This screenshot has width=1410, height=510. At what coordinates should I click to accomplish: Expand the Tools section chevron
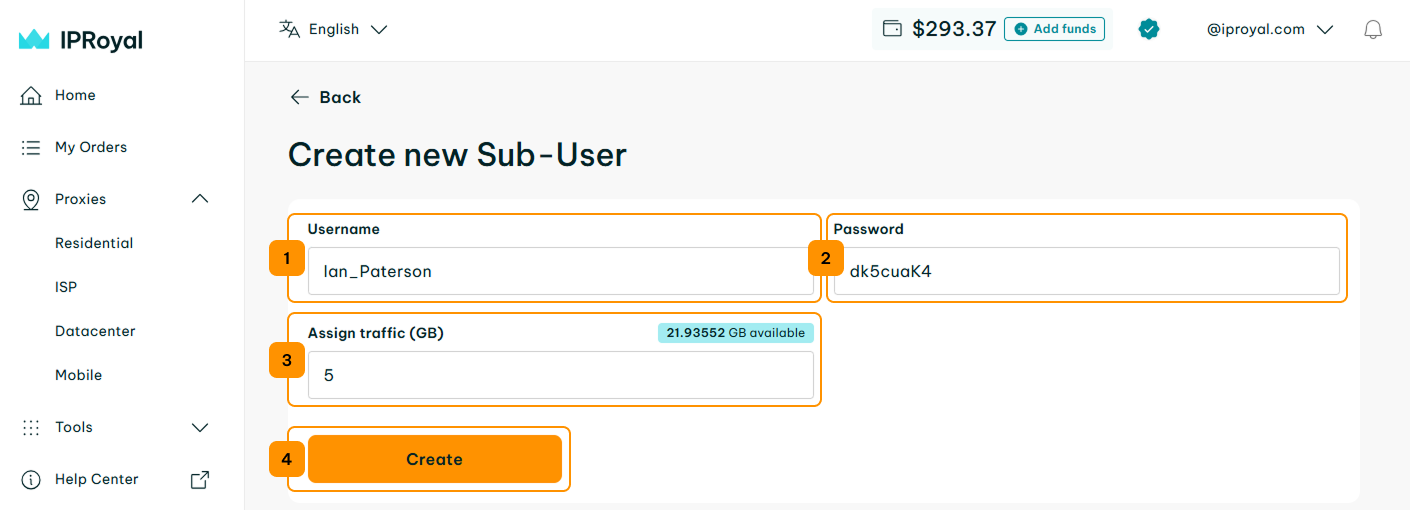point(200,427)
